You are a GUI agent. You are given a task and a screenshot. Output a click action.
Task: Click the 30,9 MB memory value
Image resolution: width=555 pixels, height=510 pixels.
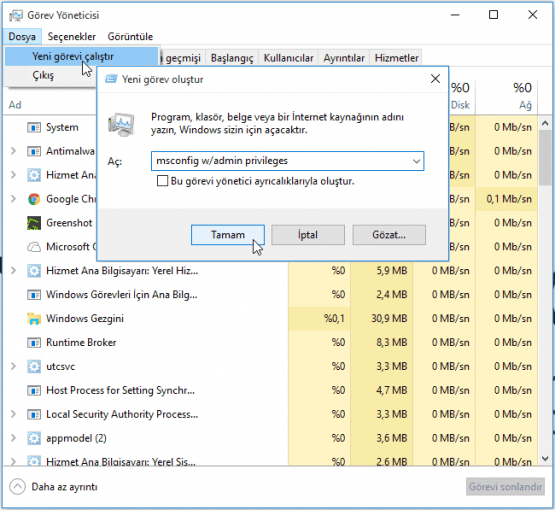tap(389, 319)
